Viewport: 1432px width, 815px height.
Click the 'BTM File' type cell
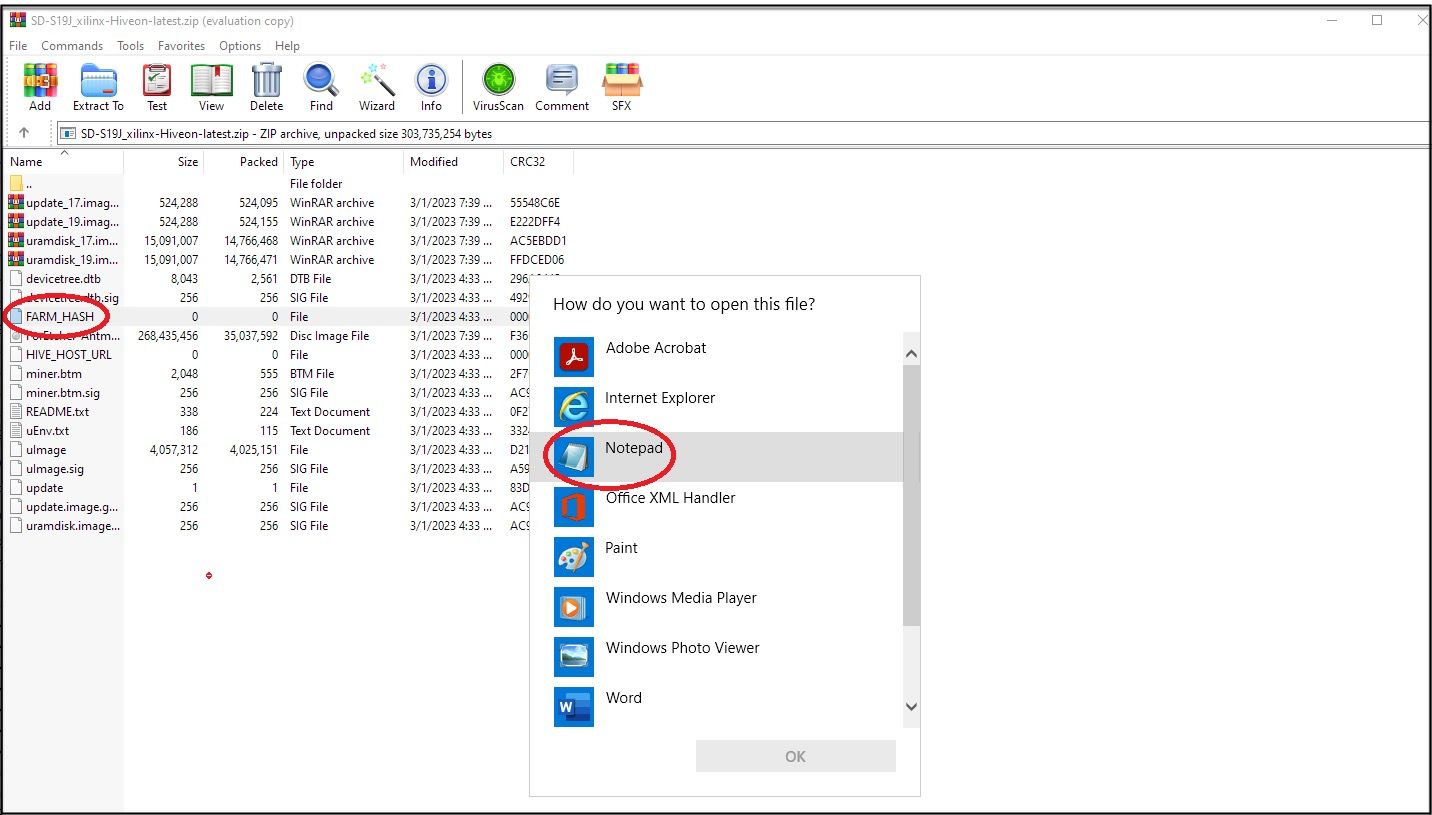(312, 373)
